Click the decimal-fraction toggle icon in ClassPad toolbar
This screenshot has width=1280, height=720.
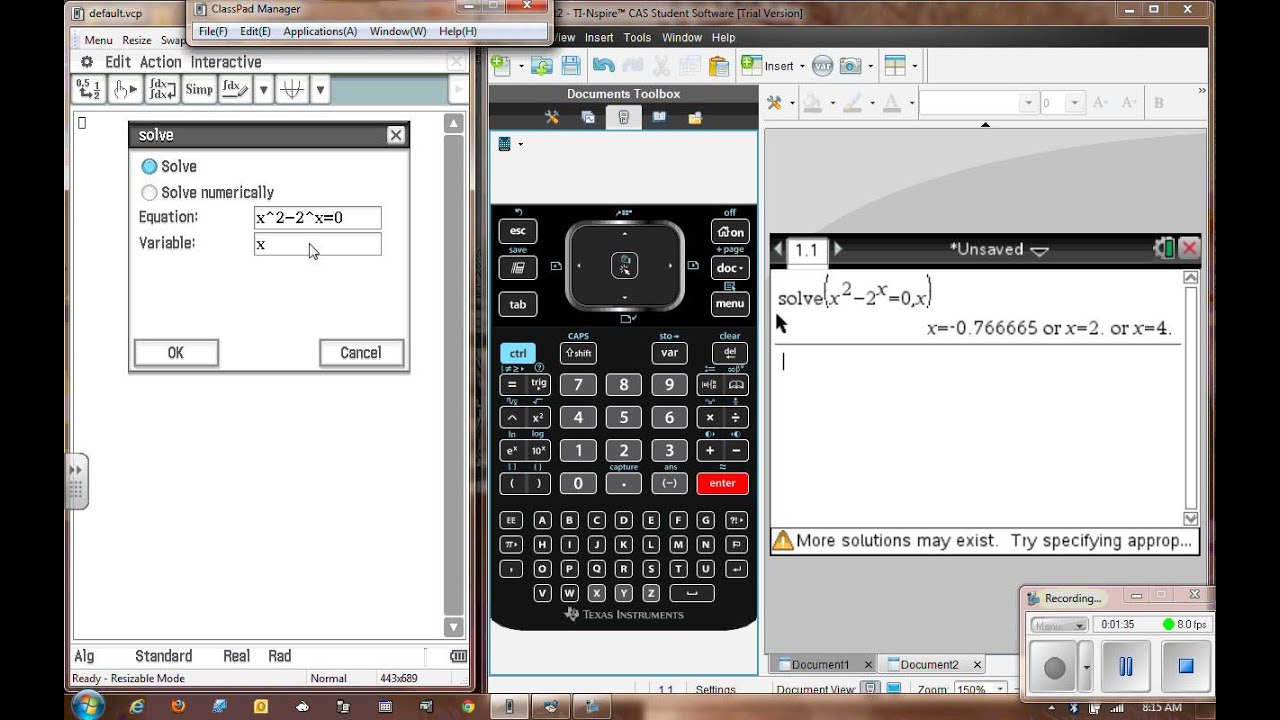(x=88, y=90)
